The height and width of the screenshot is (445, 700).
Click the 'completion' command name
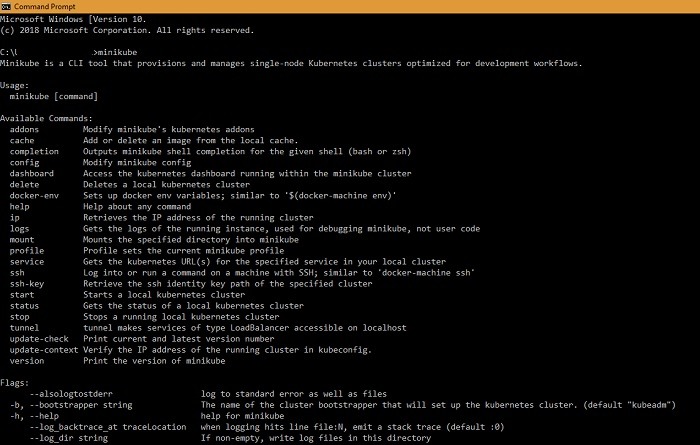coord(34,152)
